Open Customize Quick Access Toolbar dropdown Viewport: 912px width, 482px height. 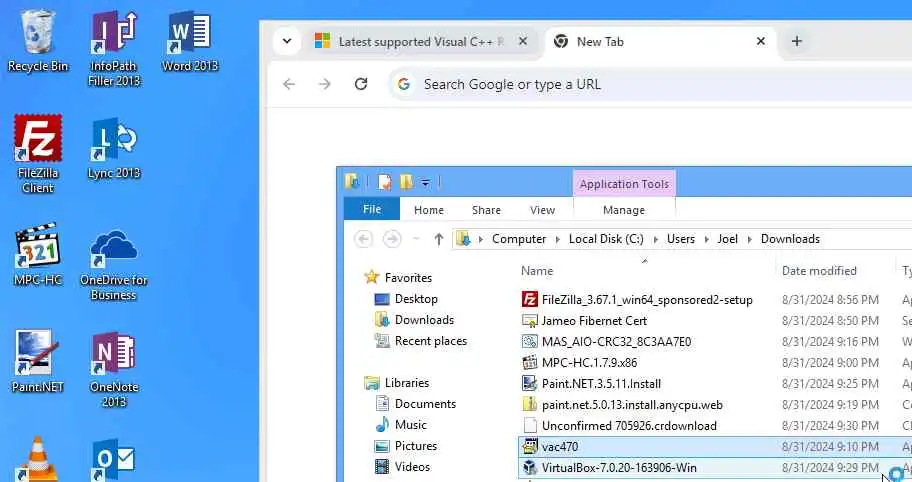[x=426, y=183]
